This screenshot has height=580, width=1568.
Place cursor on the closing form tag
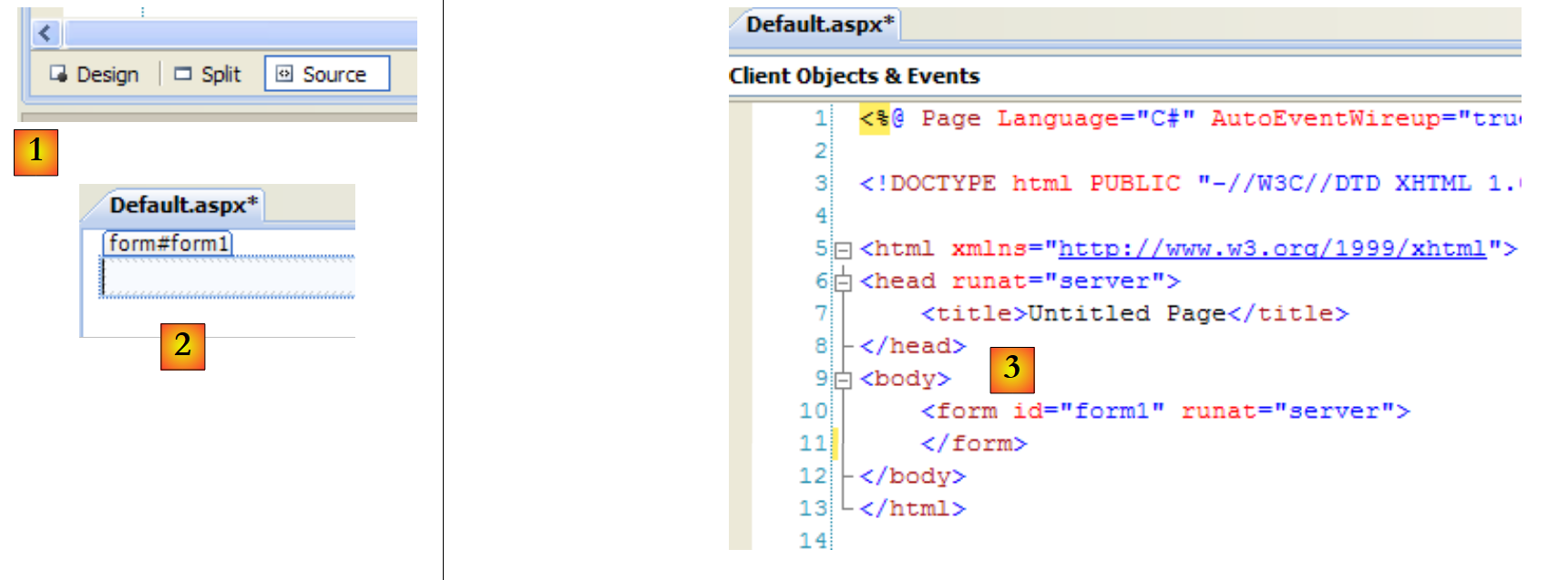973,444
